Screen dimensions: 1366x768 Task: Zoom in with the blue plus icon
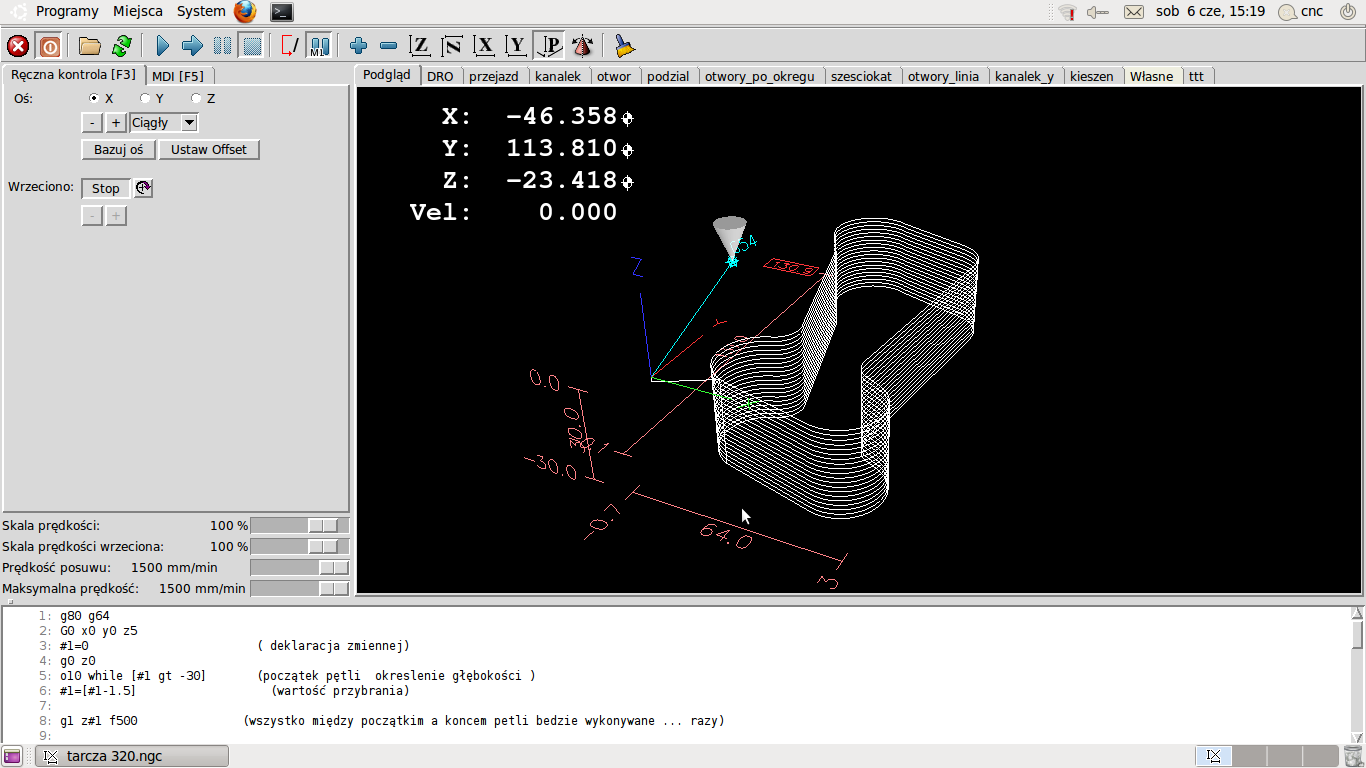(359, 46)
